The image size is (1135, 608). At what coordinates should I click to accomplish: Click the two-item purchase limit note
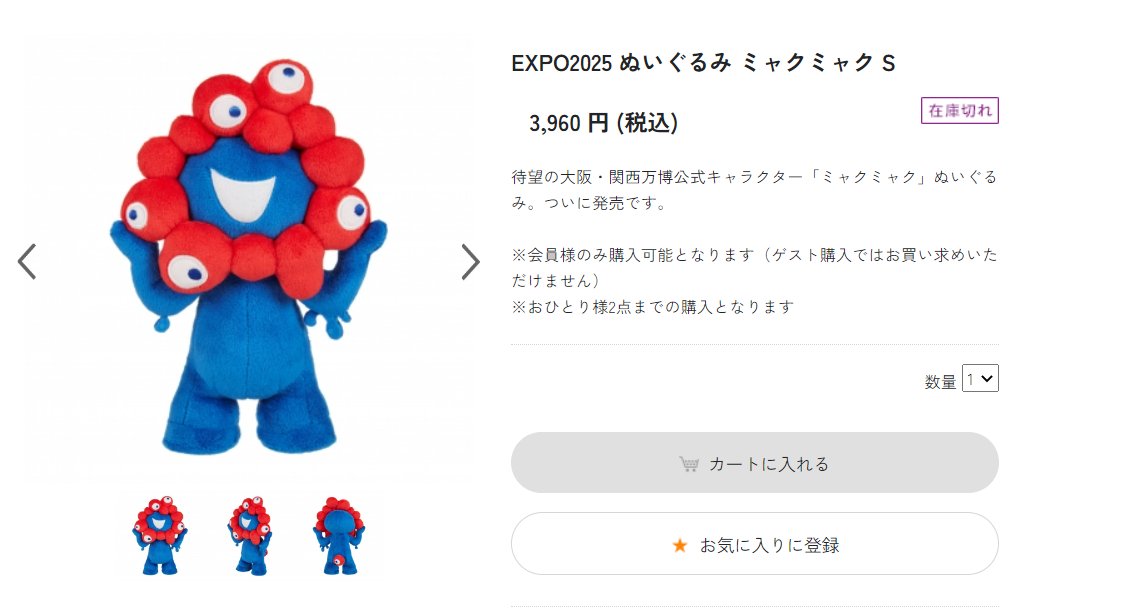click(653, 307)
